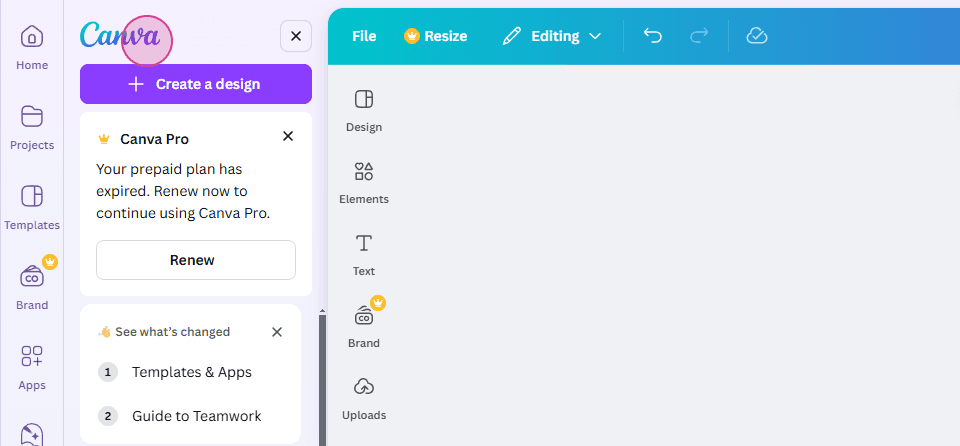Open the Elements panel
Viewport: 960px width, 446px height.
click(x=364, y=183)
